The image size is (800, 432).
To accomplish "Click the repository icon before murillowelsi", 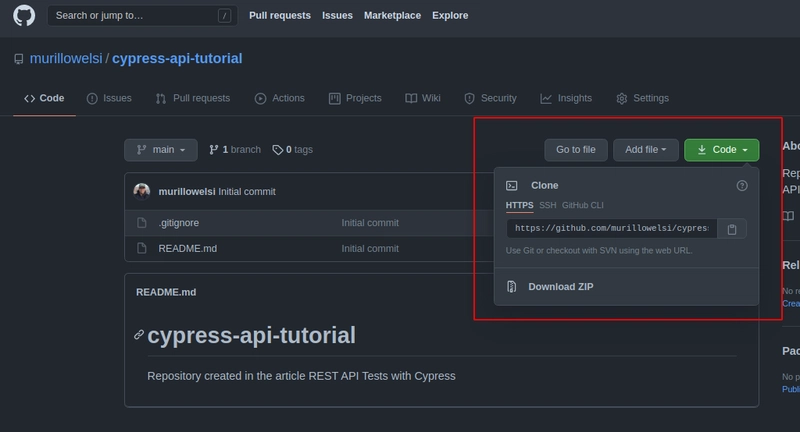I will [19, 59].
